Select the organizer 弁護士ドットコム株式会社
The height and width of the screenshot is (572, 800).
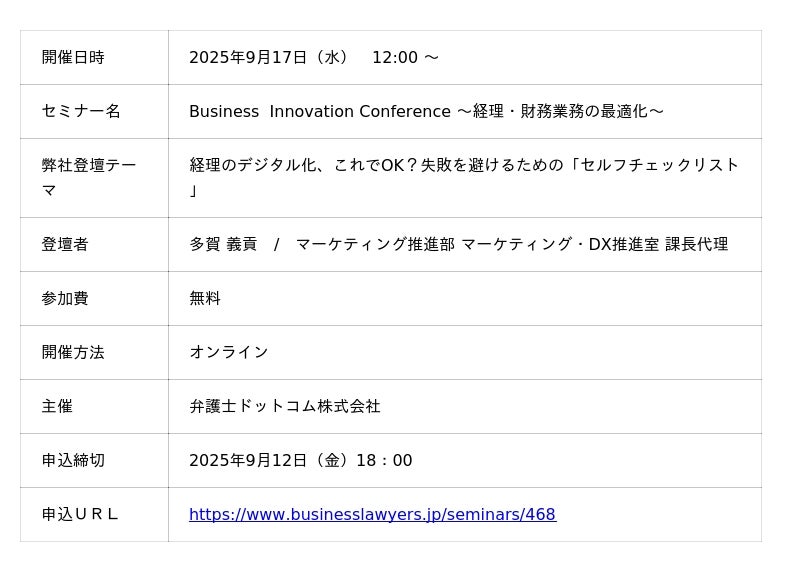click(x=285, y=406)
